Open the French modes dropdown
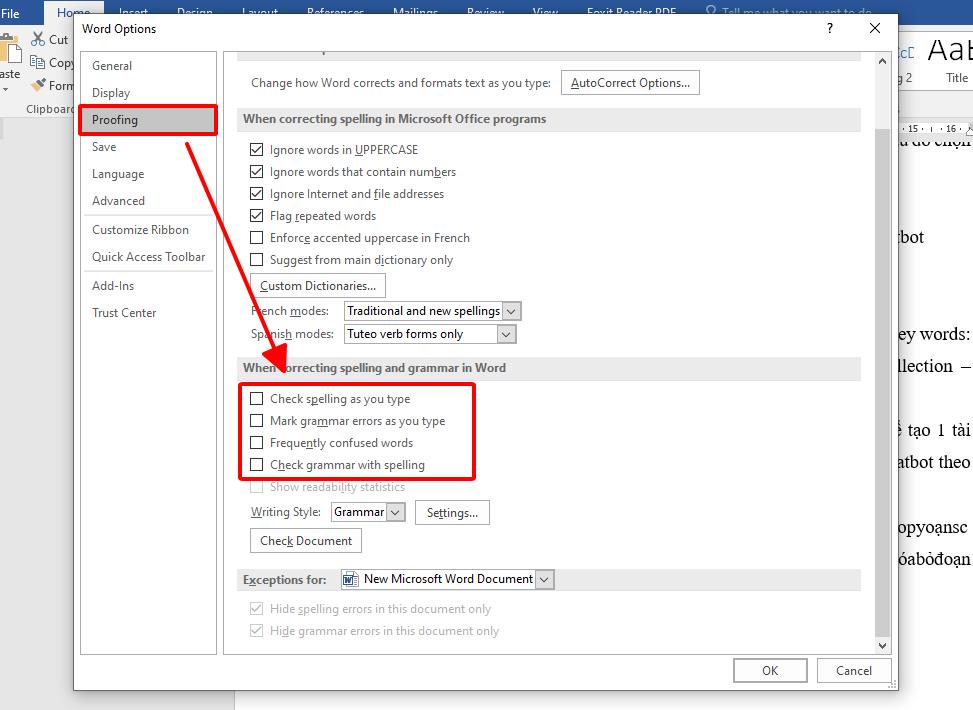 (511, 311)
